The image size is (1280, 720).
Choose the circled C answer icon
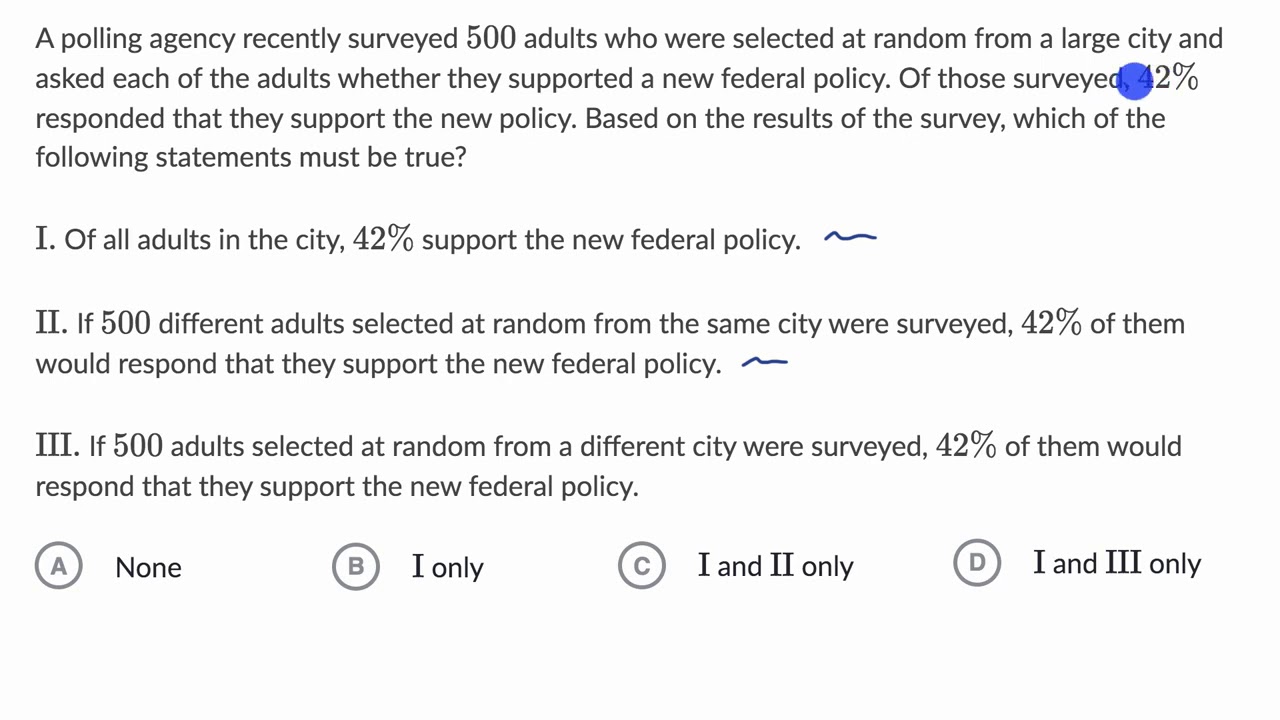(642, 566)
